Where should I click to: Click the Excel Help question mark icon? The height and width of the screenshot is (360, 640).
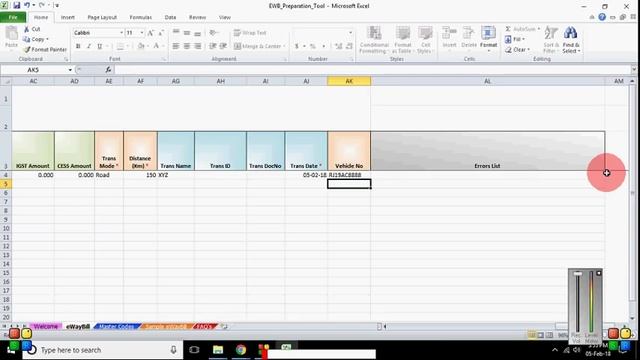coord(602,17)
